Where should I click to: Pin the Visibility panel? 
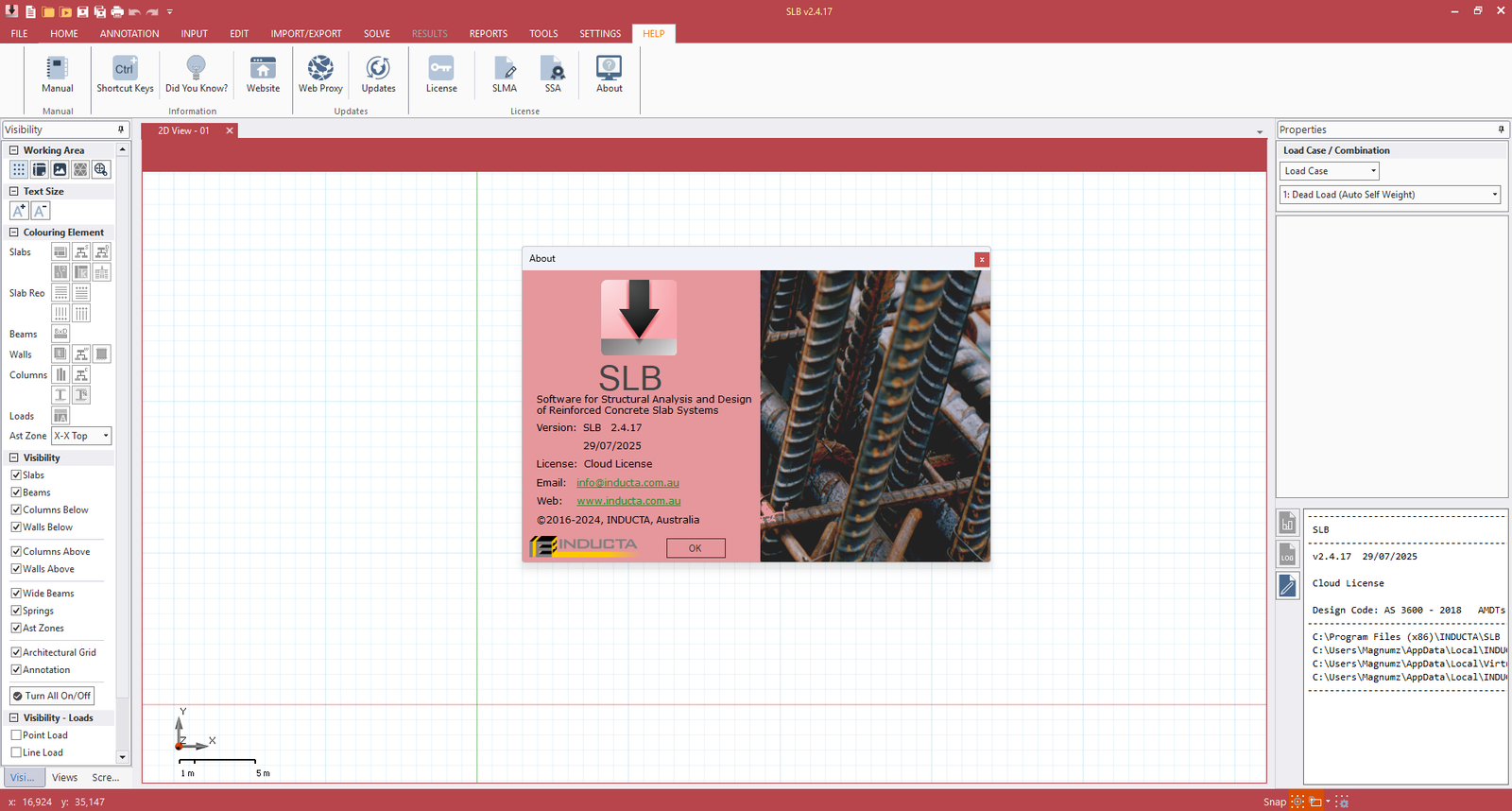click(x=121, y=129)
